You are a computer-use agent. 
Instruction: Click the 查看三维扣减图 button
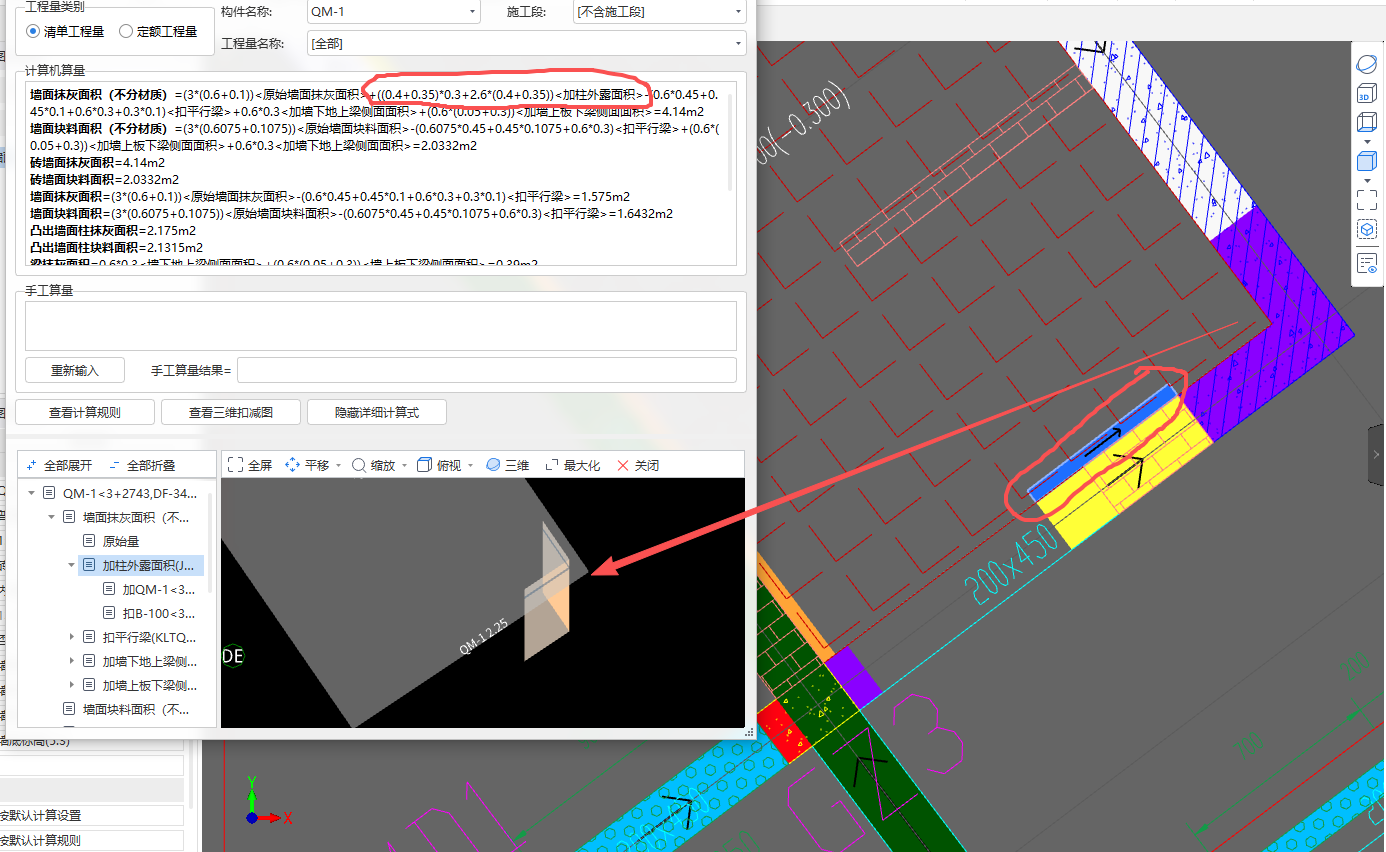231,412
